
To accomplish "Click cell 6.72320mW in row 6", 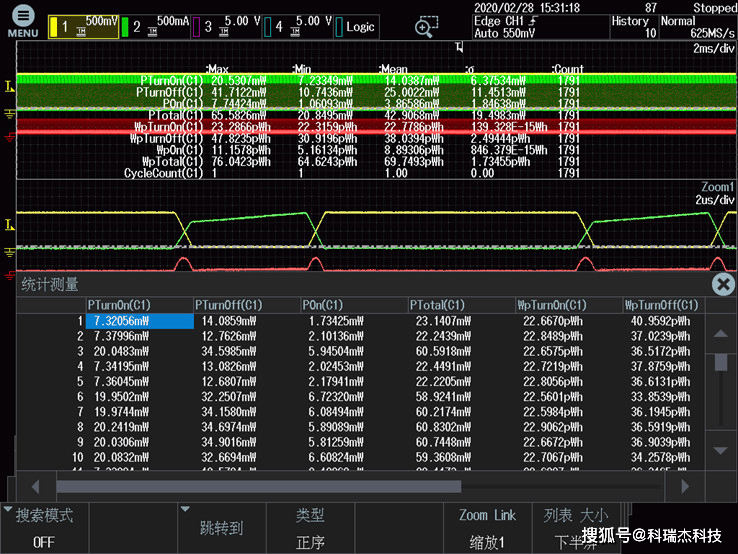I will (336, 397).
